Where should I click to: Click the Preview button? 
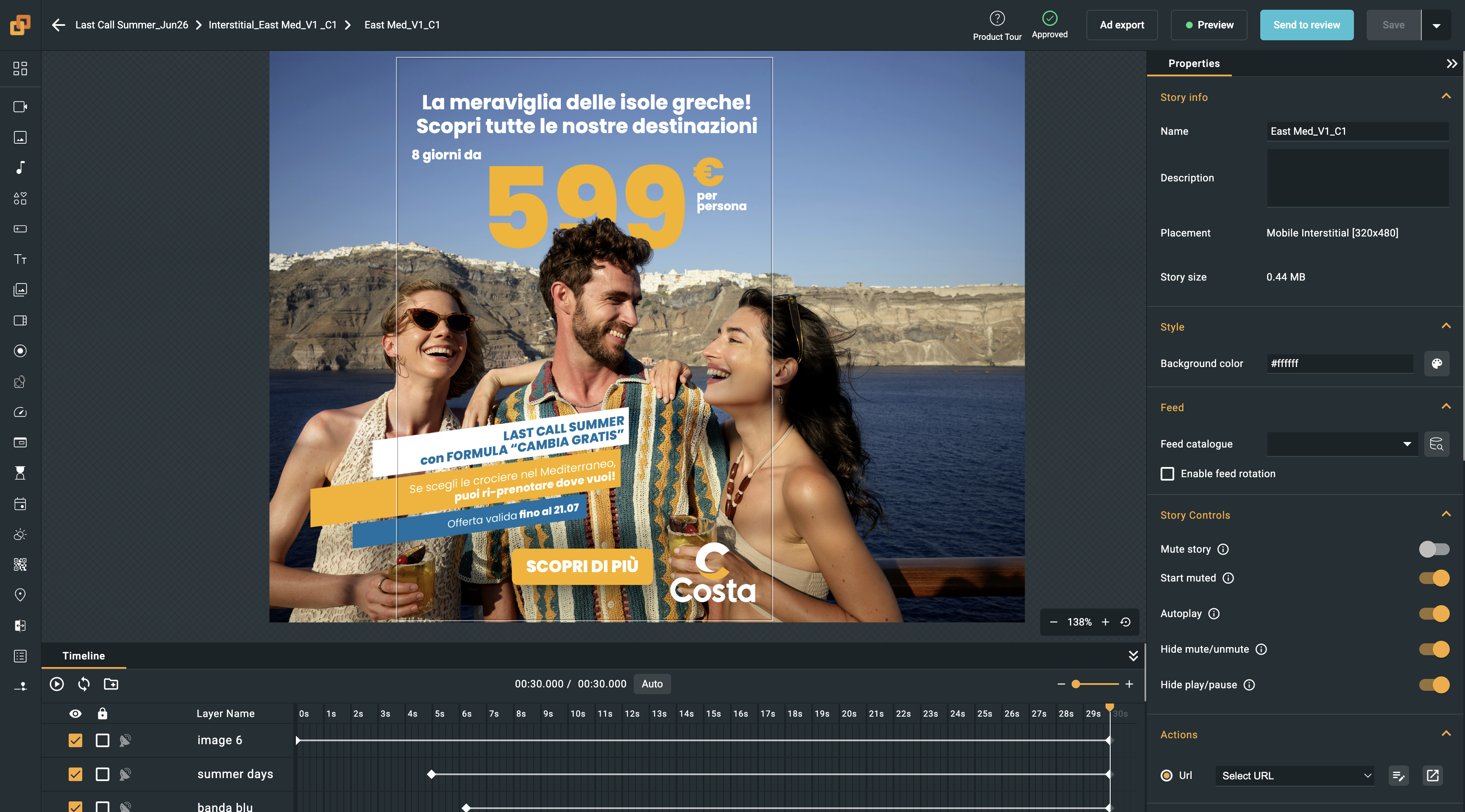pos(1209,25)
